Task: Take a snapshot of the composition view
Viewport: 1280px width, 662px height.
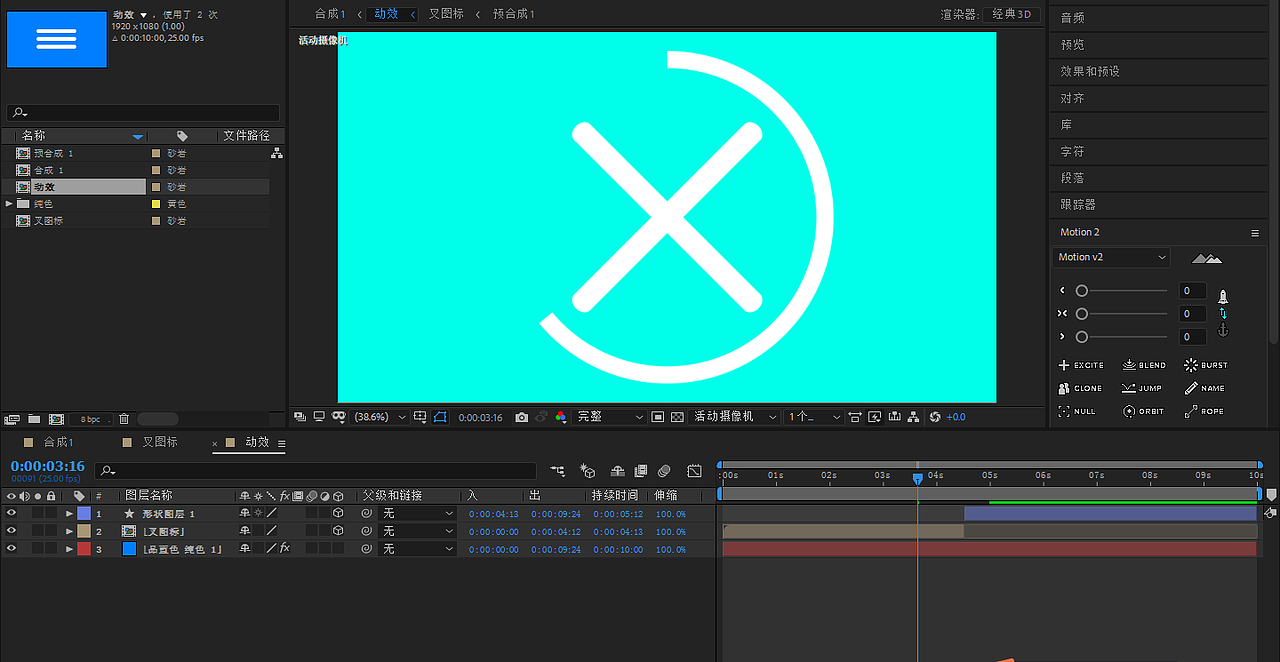Action: 521,416
